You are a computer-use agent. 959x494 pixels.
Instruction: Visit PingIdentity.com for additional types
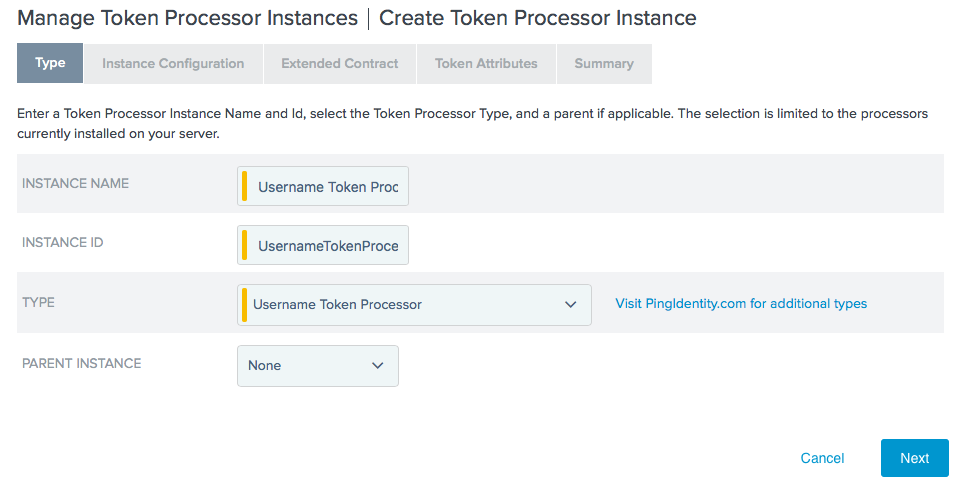click(741, 303)
